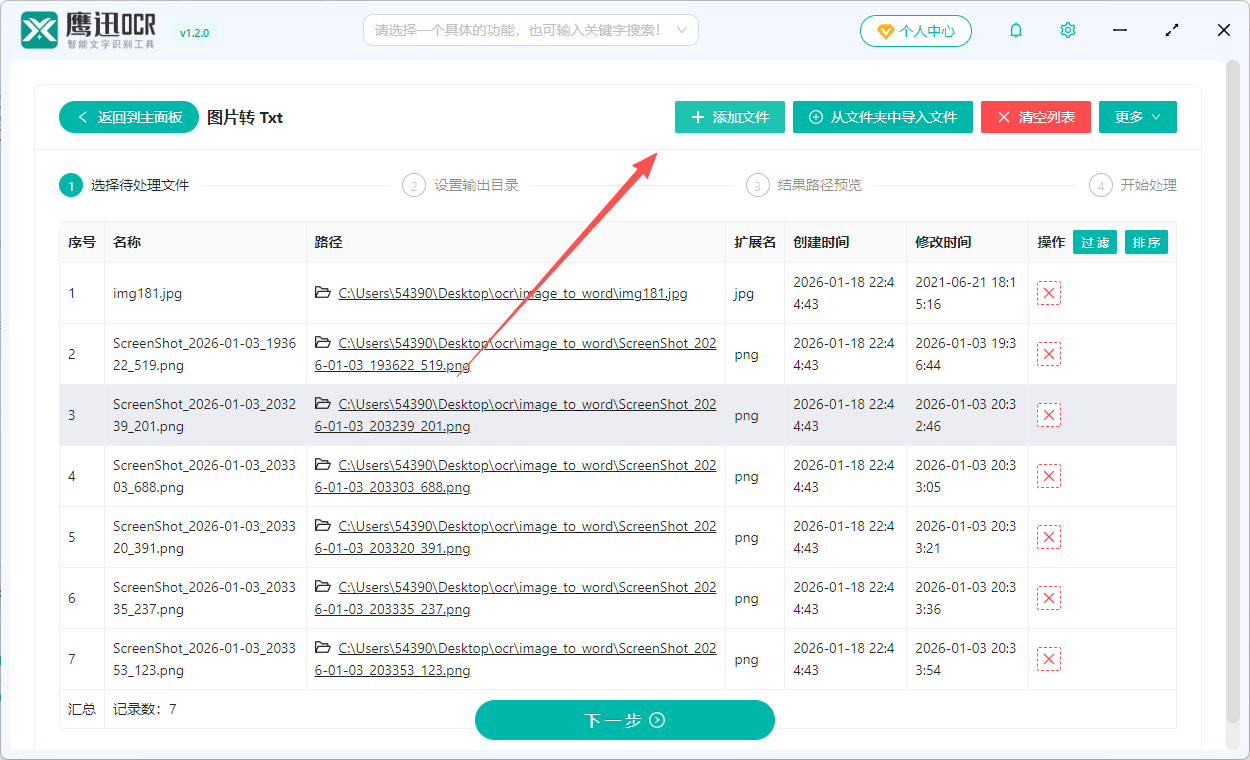This screenshot has height=760, width=1250.
Task: Open the 过滤 filter control
Action: pyautogui.click(x=1094, y=242)
